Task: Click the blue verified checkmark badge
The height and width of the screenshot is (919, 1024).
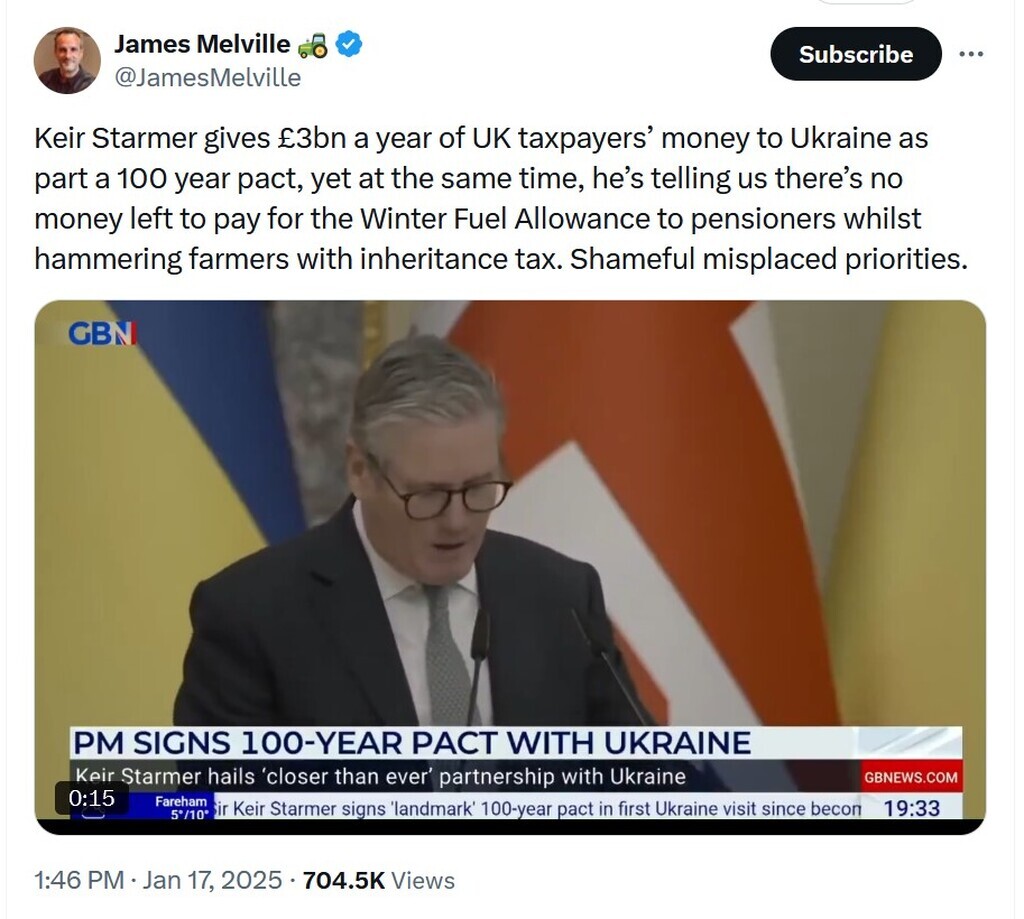Action: coord(348,45)
